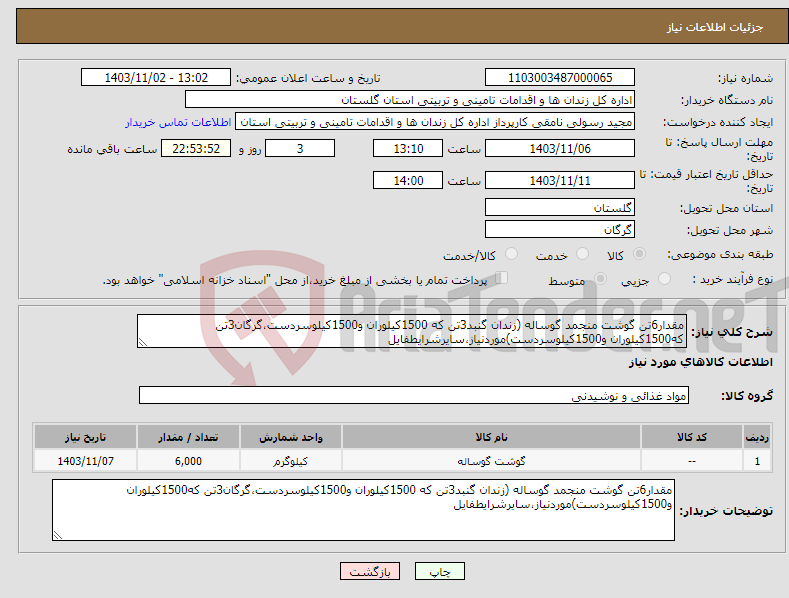Click the delivery province field گلستان
The image size is (789, 598).
[560, 207]
